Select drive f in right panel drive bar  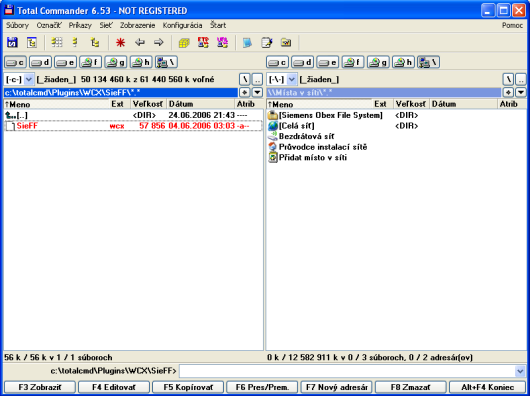pyautogui.click(x=353, y=62)
